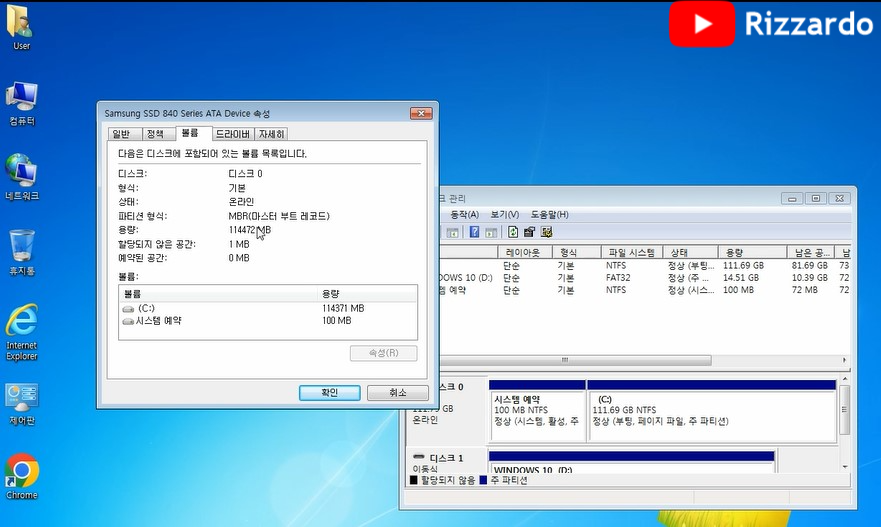The width and height of the screenshot is (881, 527).
Task: Open the 보기(V) menu
Action: [505, 215]
